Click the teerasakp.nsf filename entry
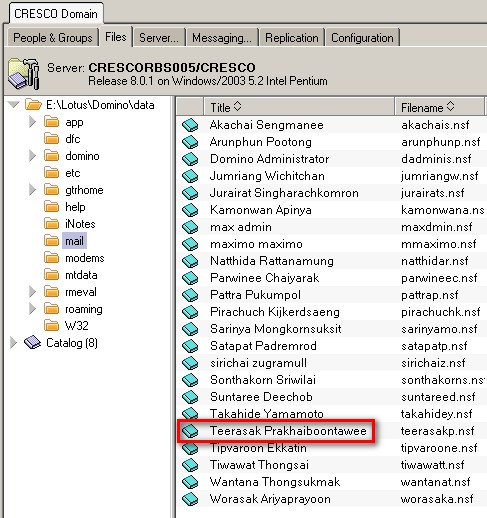Screen dimensions: 487x518 (437, 431)
